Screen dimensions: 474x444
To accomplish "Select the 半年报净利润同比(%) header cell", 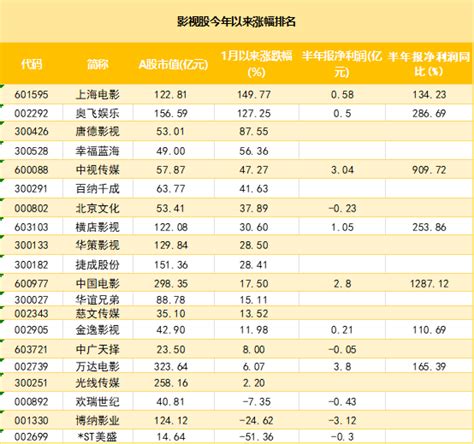I will tap(429, 63).
